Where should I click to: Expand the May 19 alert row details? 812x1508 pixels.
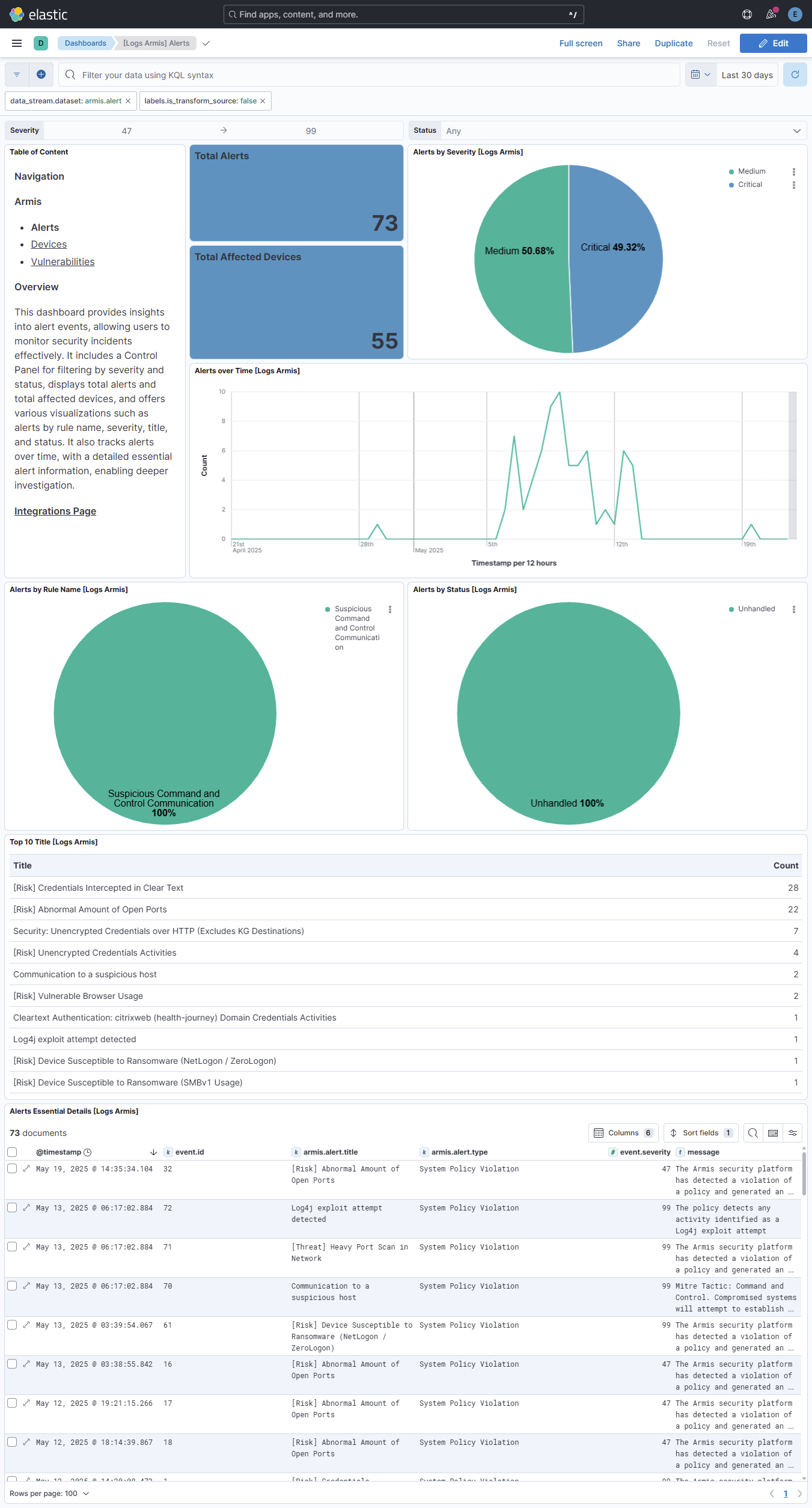point(26,1169)
